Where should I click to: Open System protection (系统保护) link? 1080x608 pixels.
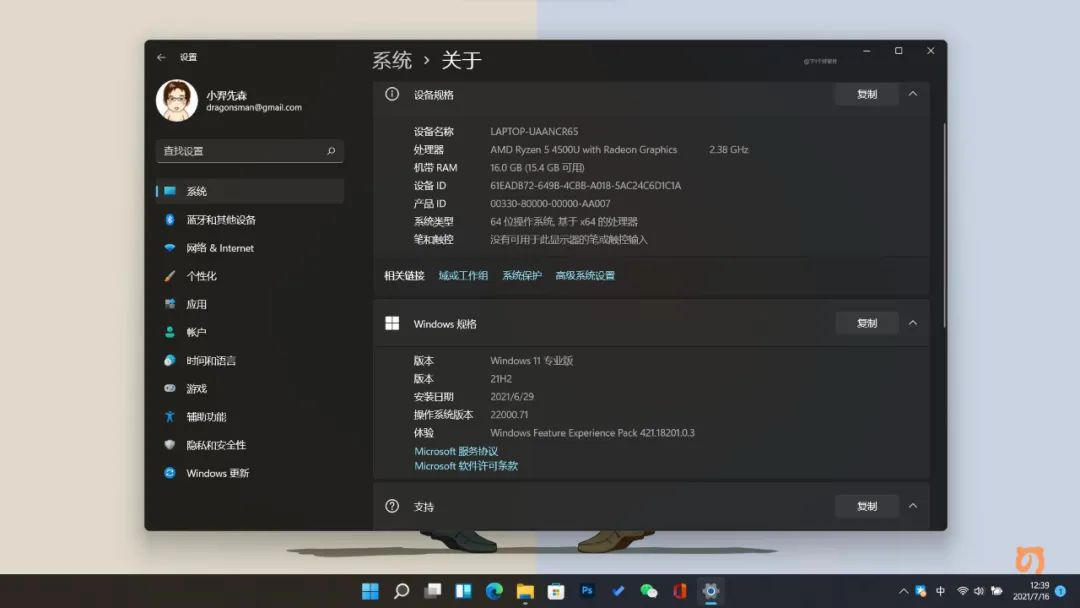pos(521,275)
